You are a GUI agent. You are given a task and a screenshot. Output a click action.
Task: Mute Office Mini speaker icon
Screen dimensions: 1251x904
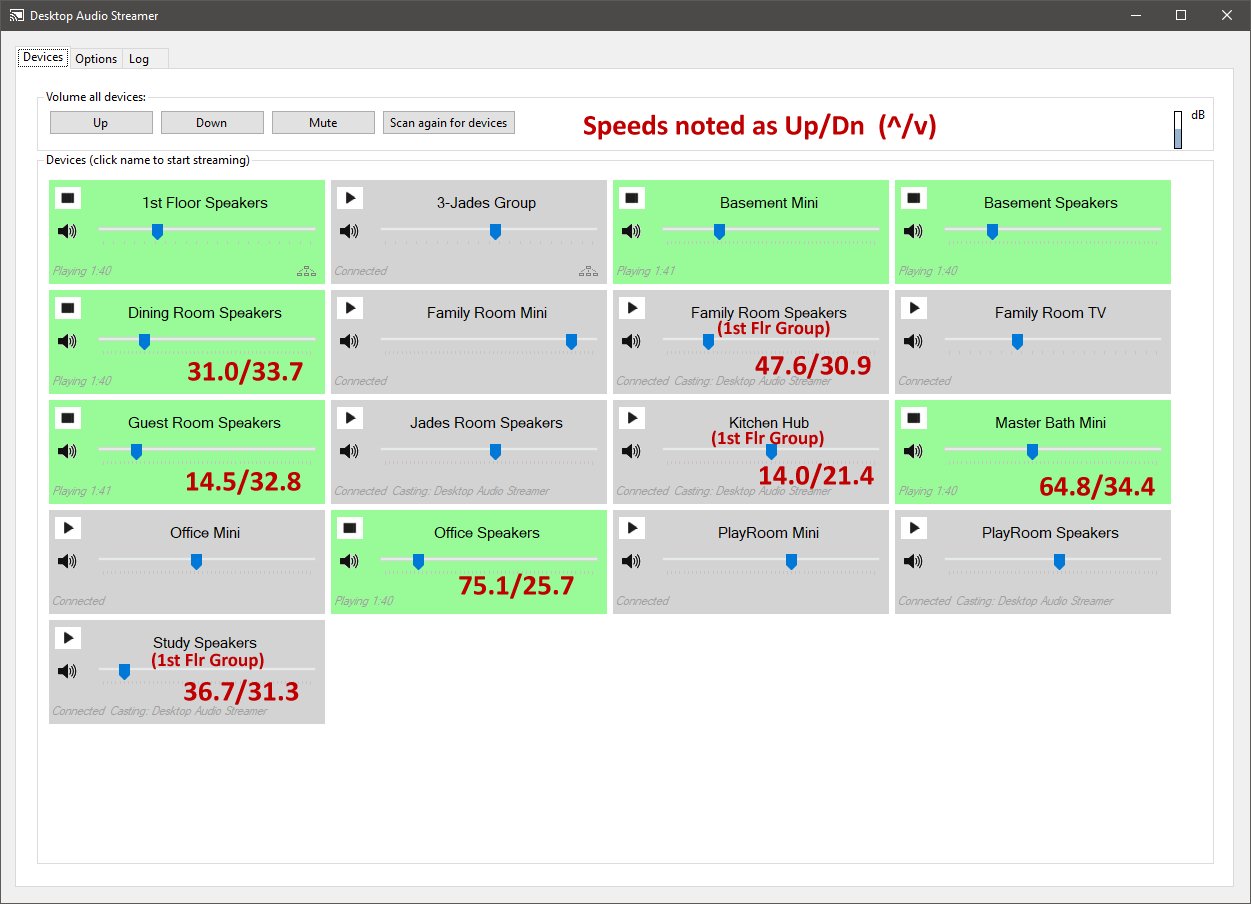click(x=67, y=562)
